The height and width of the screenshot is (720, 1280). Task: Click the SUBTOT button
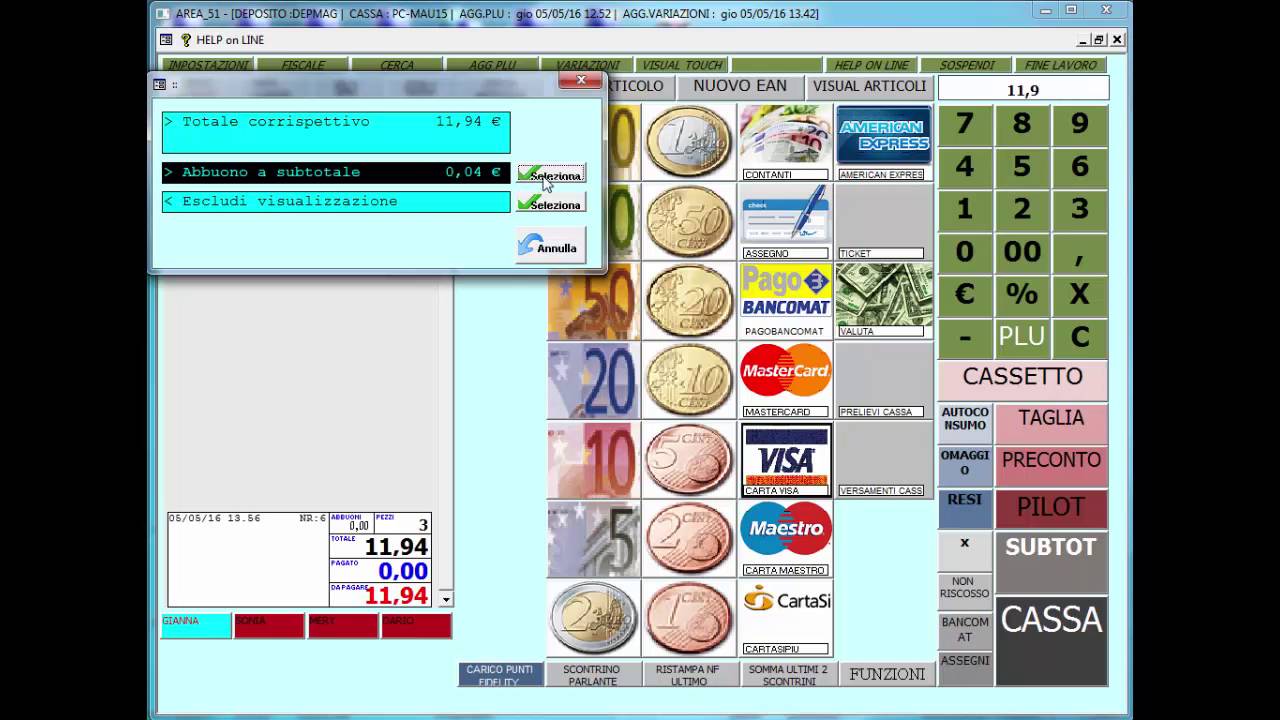[1051, 560]
